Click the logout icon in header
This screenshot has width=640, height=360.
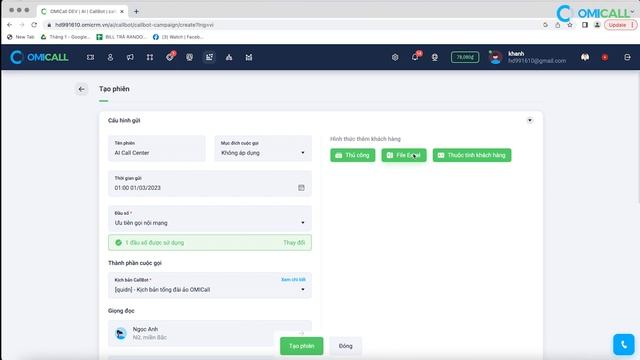click(627, 58)
